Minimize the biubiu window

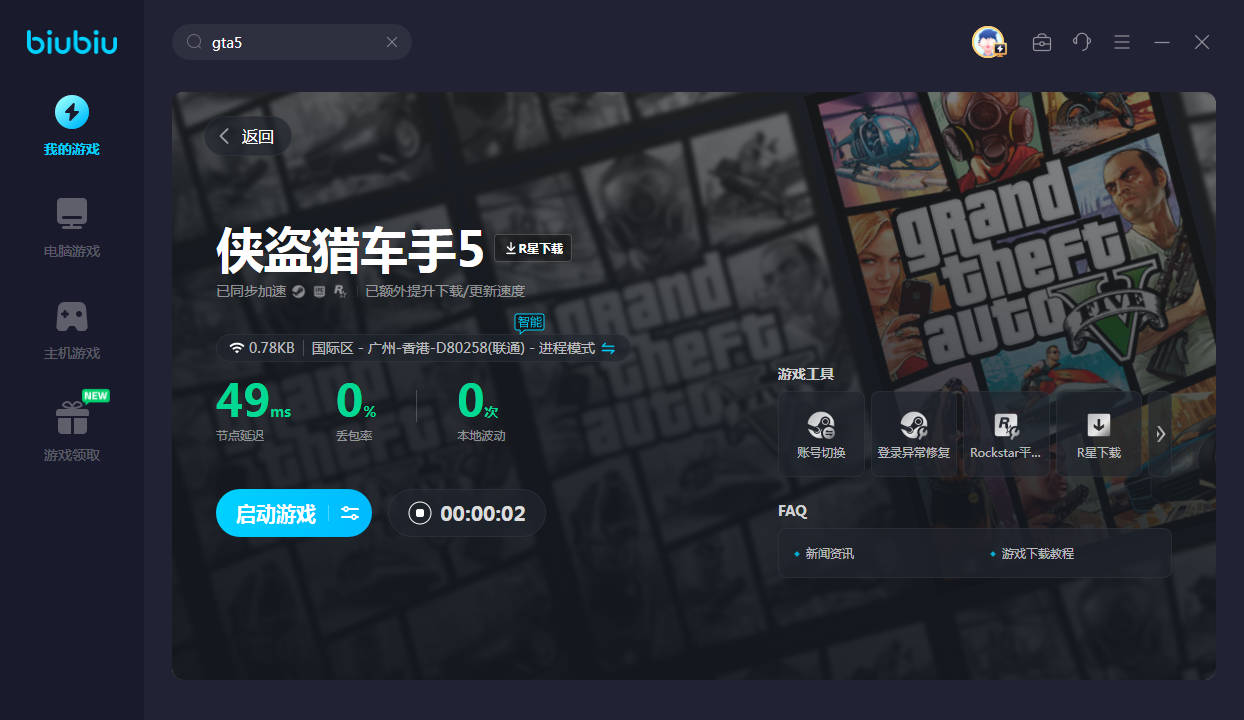click(1162, 42)
